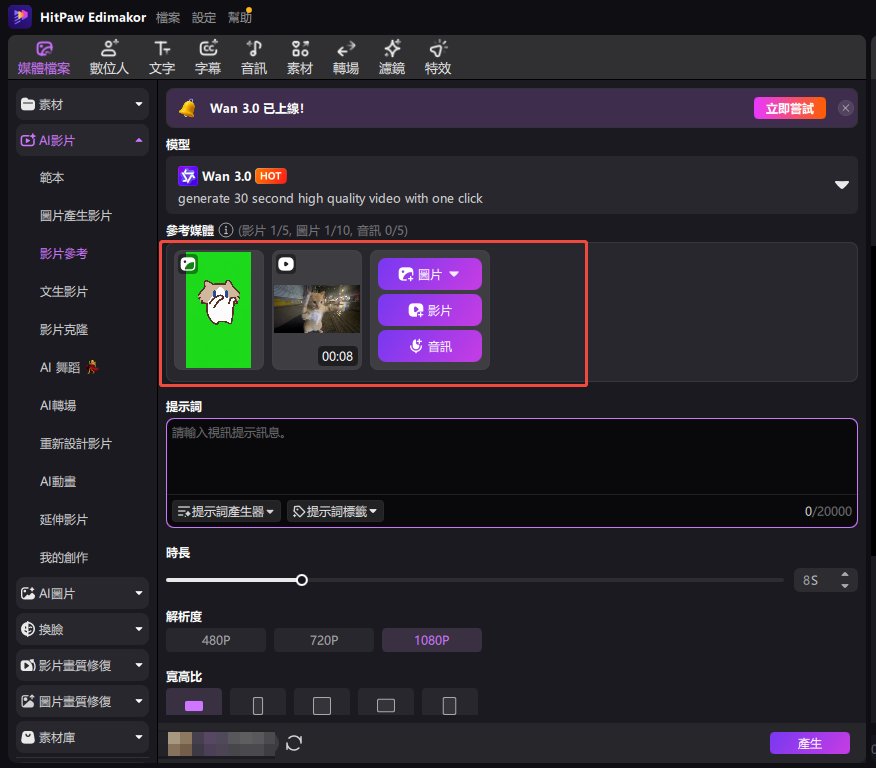Choose the last wider portrait aspect ratio
The height and width of the screenshot is (768, 876).
[x=449, y=703]
